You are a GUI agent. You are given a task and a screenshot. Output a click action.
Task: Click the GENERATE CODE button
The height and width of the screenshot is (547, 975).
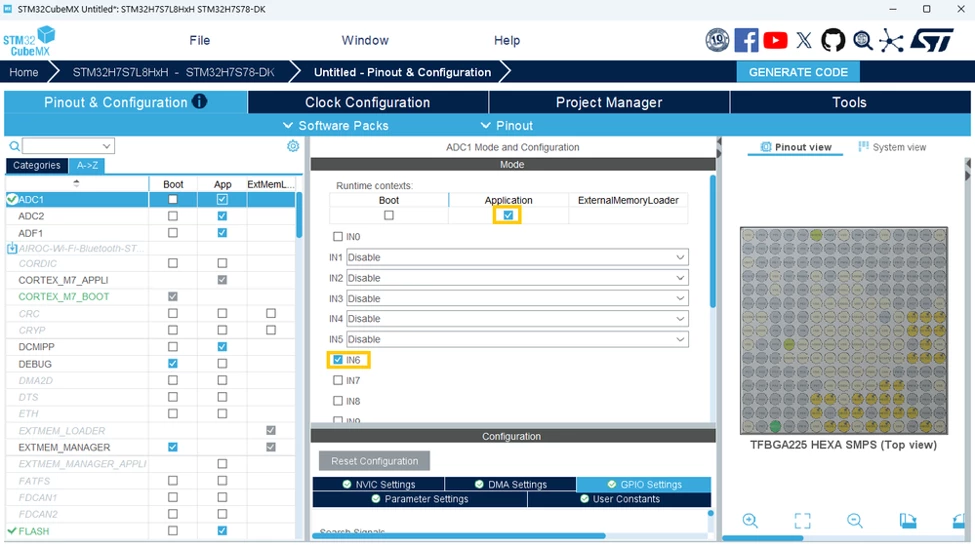coord(798,72)
